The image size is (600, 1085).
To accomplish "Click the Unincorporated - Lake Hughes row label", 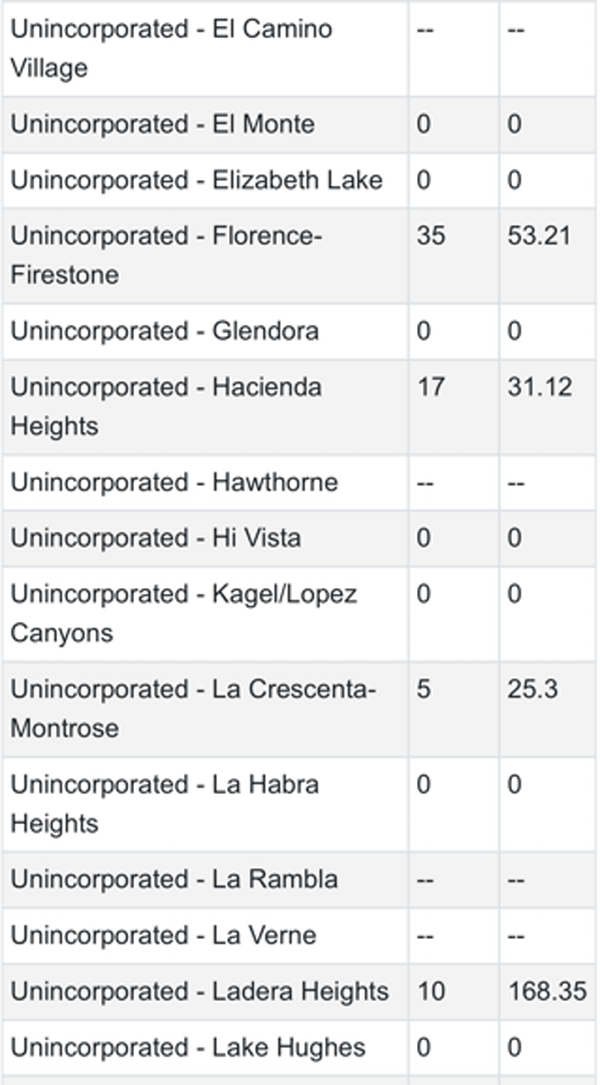I will click(188, 1048).
